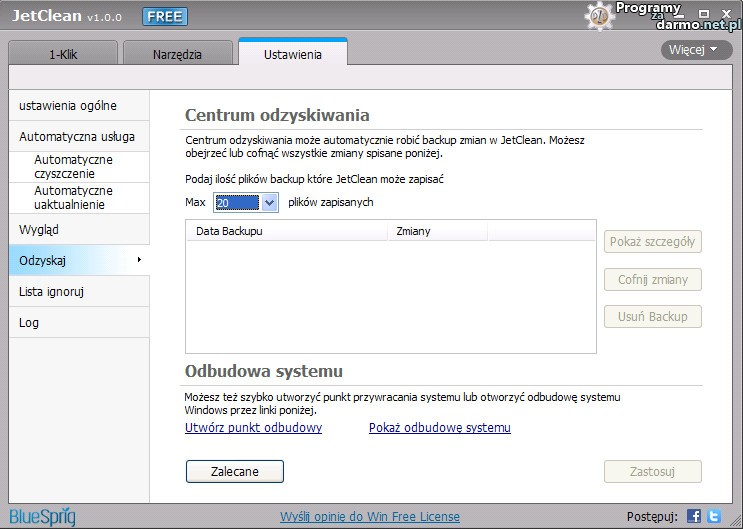Expand the Max backup files combo box
743x529 pixels.
(268, 203)
